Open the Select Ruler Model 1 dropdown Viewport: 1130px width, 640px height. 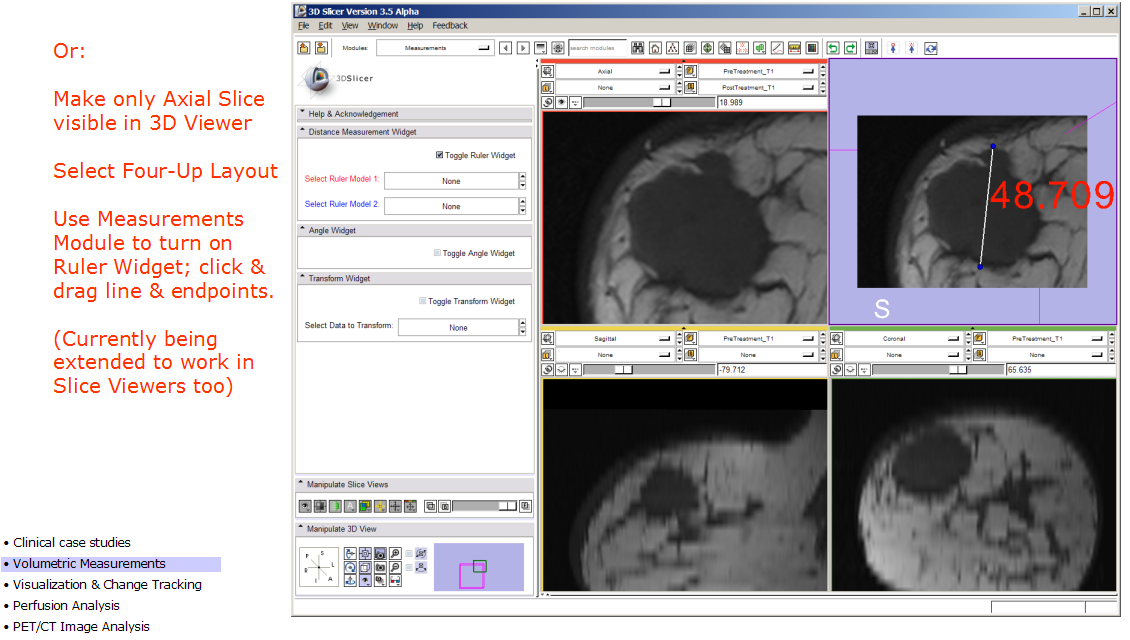(453, 180)
